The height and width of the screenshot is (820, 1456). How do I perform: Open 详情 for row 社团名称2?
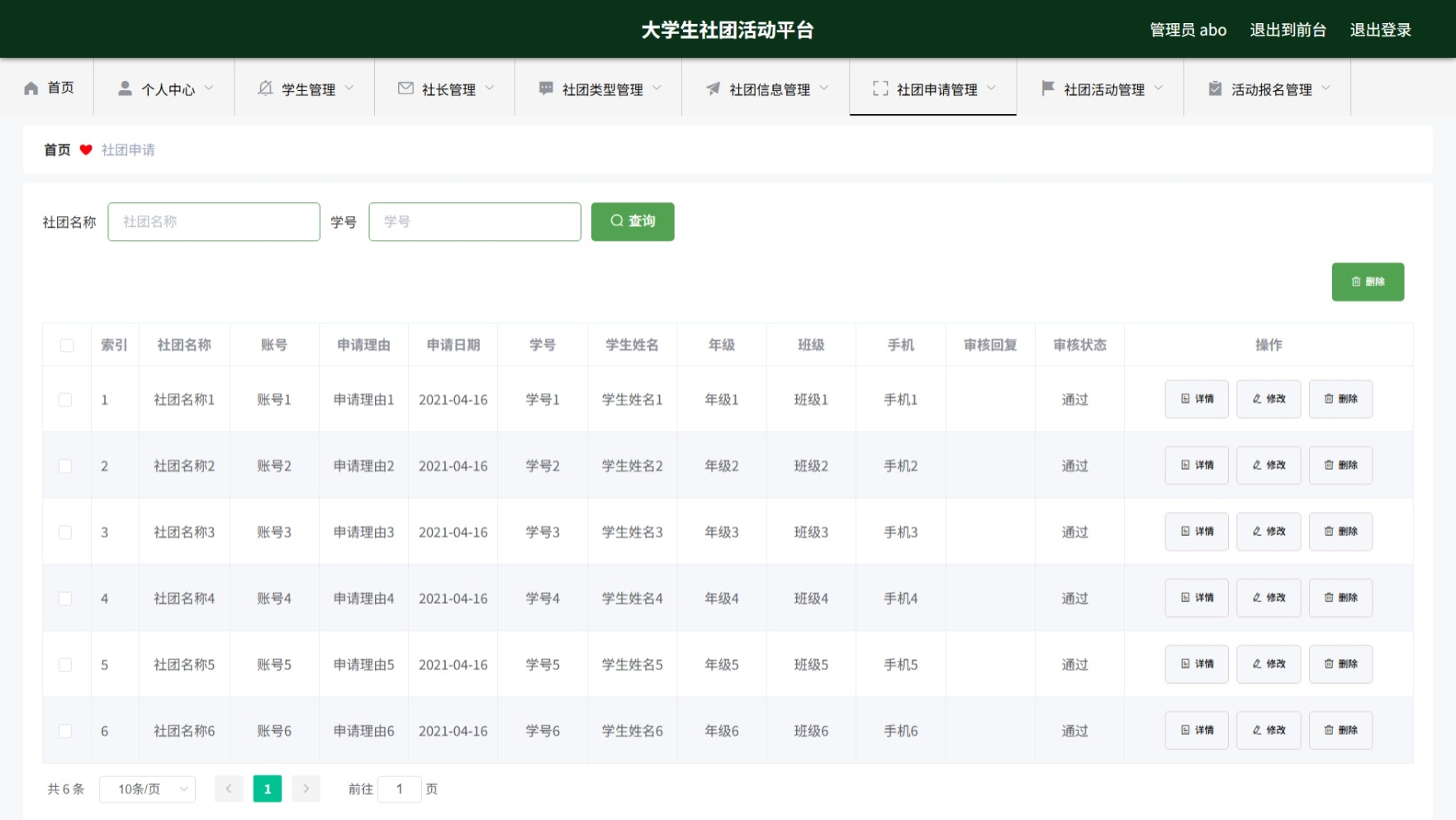[x=1197, y=465]
